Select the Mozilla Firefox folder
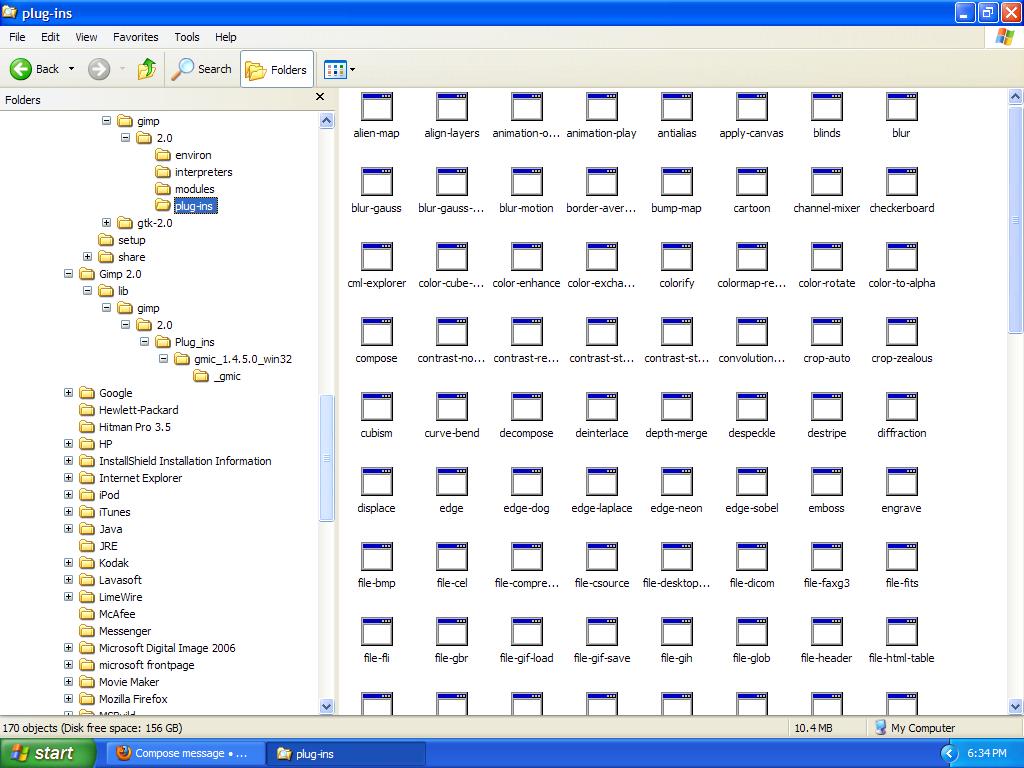This screenshot has width=1024, height=768. click(123, 698)
